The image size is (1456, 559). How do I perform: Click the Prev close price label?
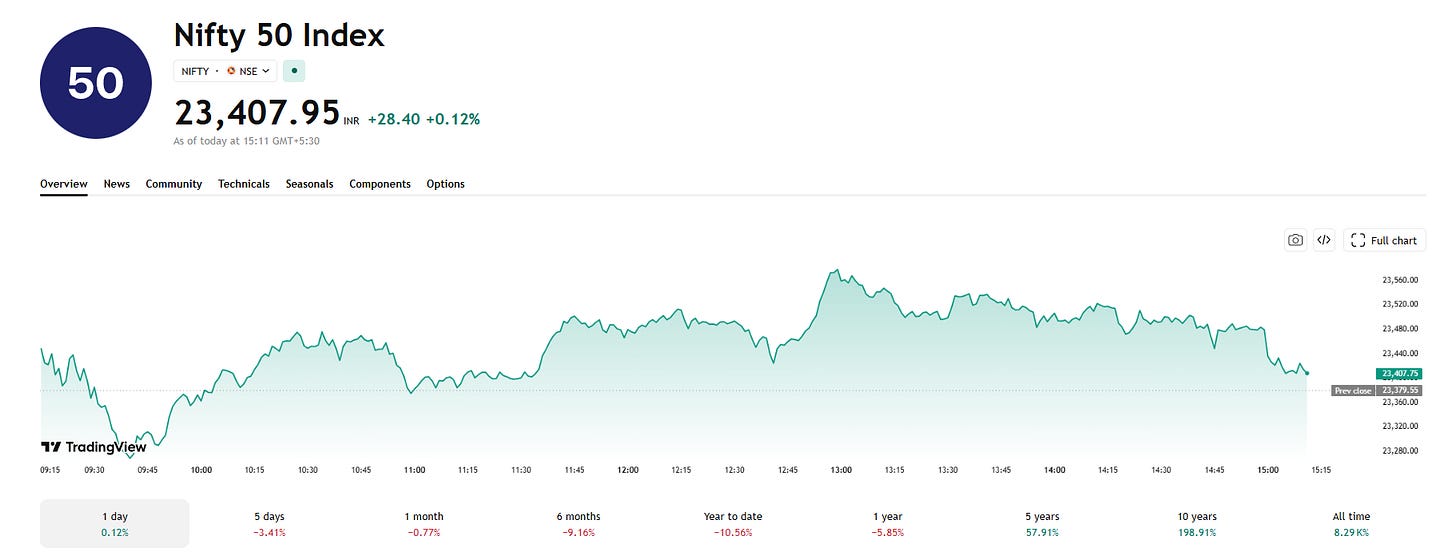click(x=1353, y=391)
